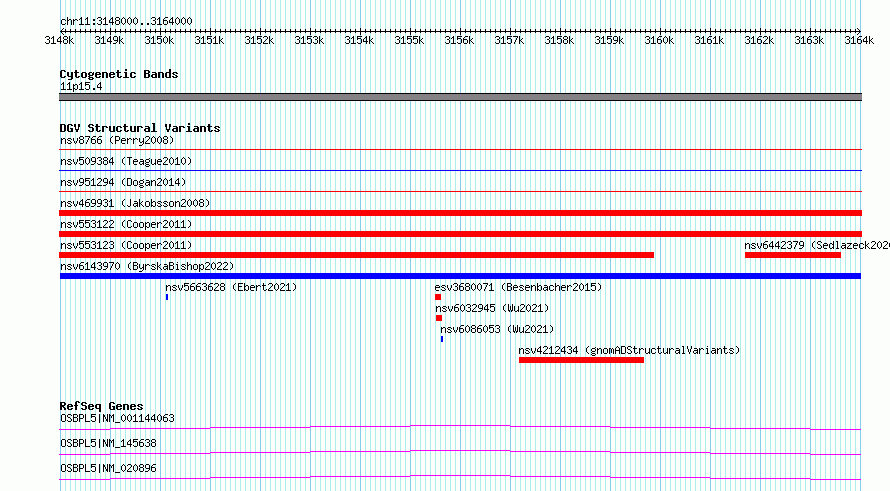Click the 3164k ruler position
The image size is (890, 491).
coord(859,40)
